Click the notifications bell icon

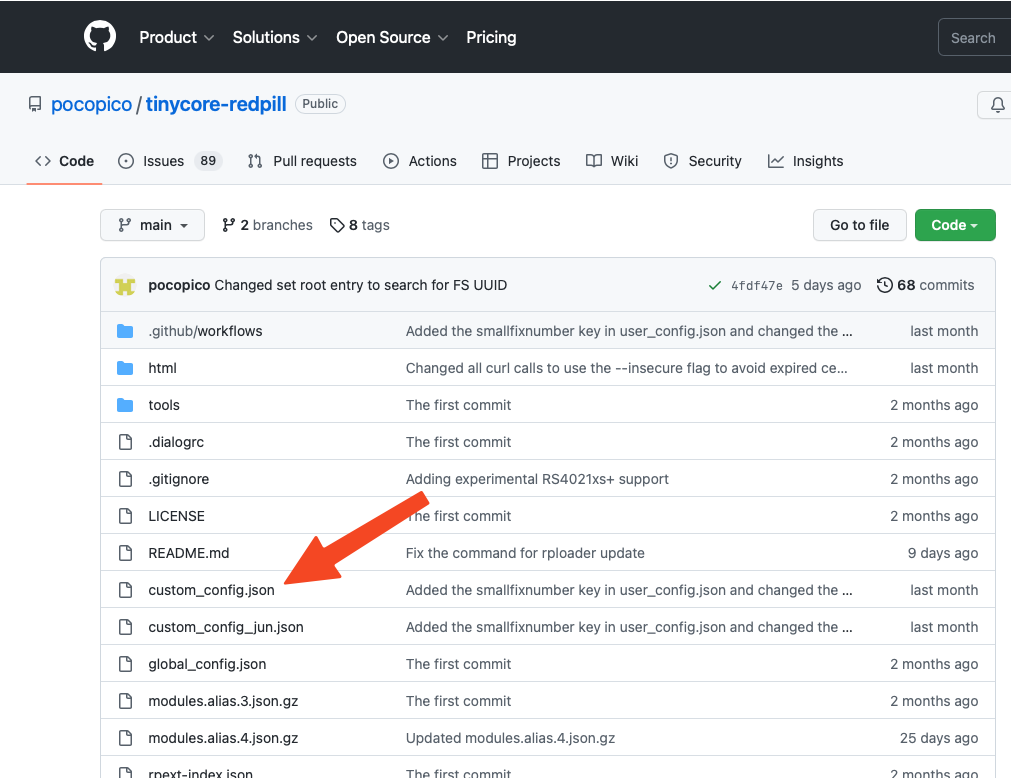pos(996,105)
